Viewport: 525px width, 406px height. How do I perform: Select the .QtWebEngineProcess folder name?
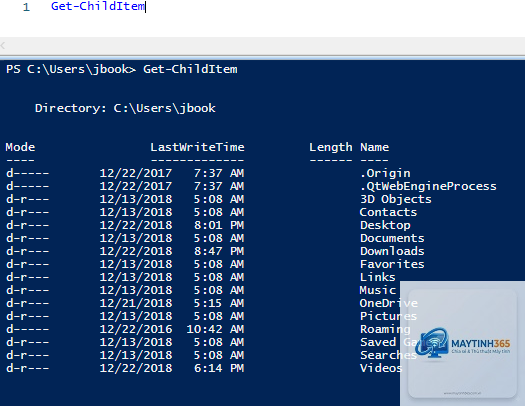tap(428, 186)
